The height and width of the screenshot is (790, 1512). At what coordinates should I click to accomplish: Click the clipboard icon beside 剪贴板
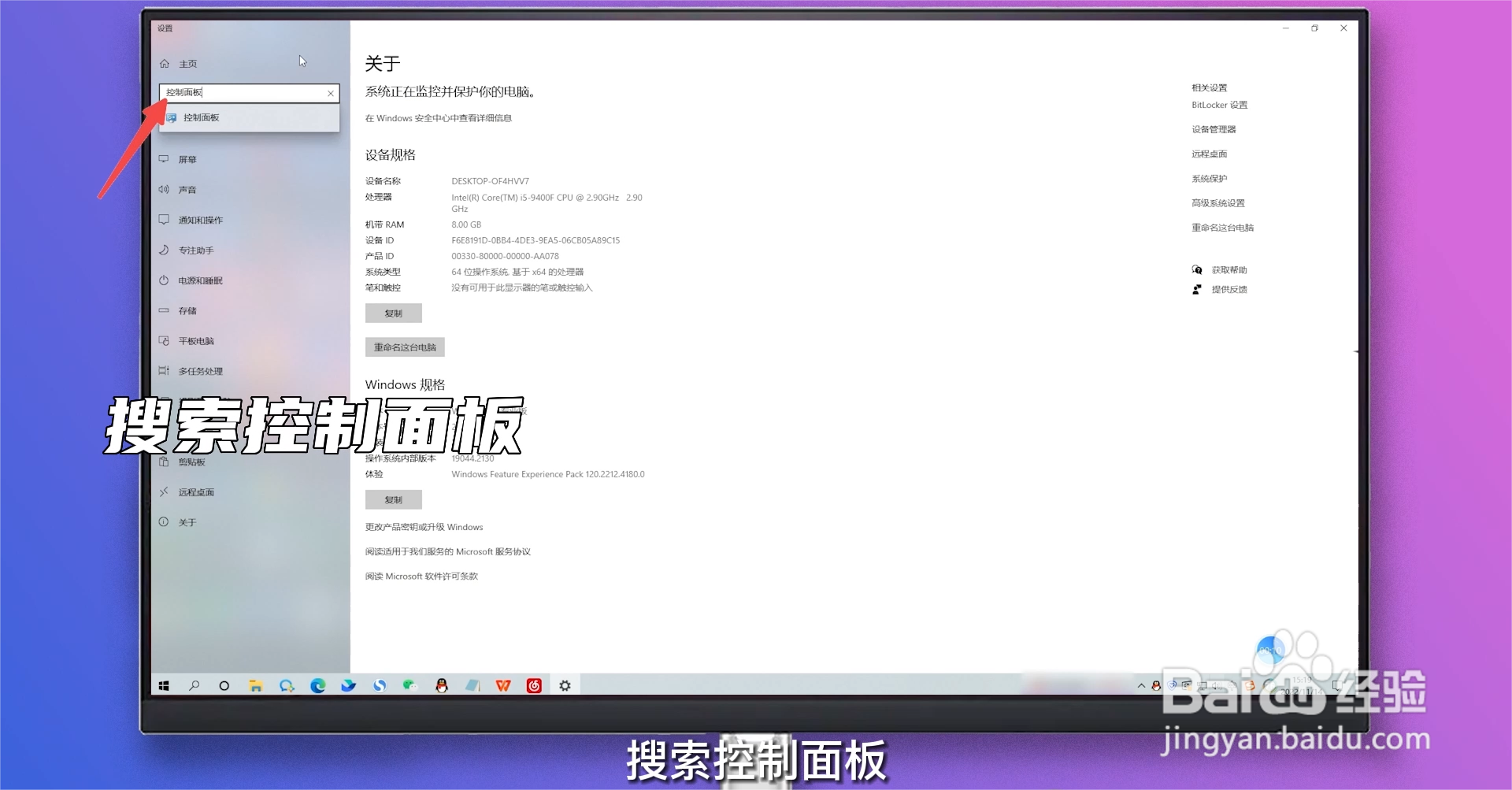click(x=164, y=462)
